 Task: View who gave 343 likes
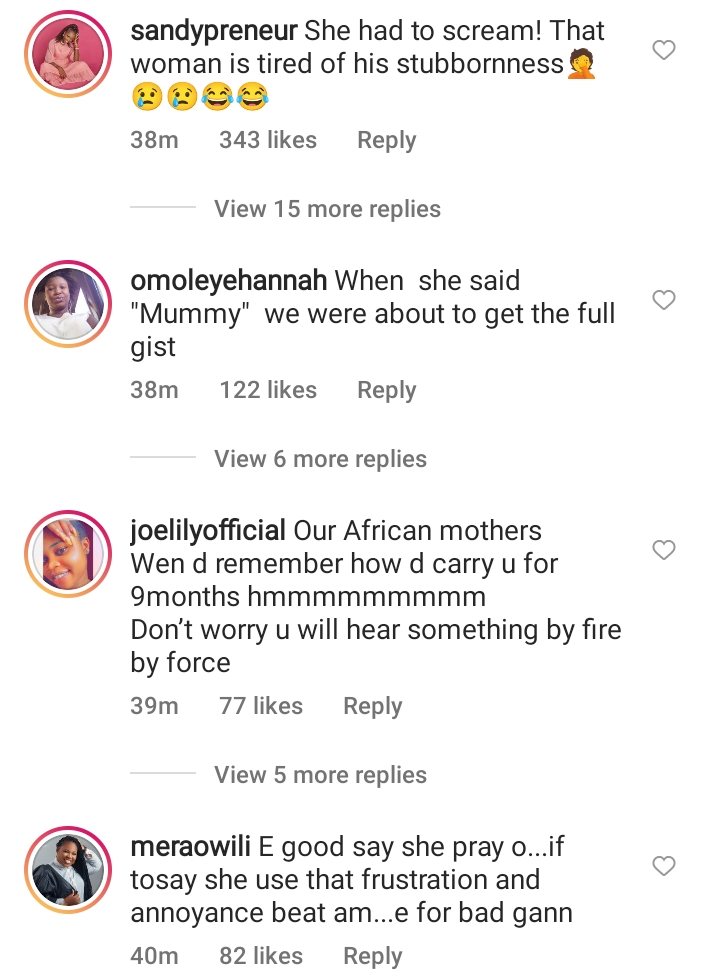267,141
